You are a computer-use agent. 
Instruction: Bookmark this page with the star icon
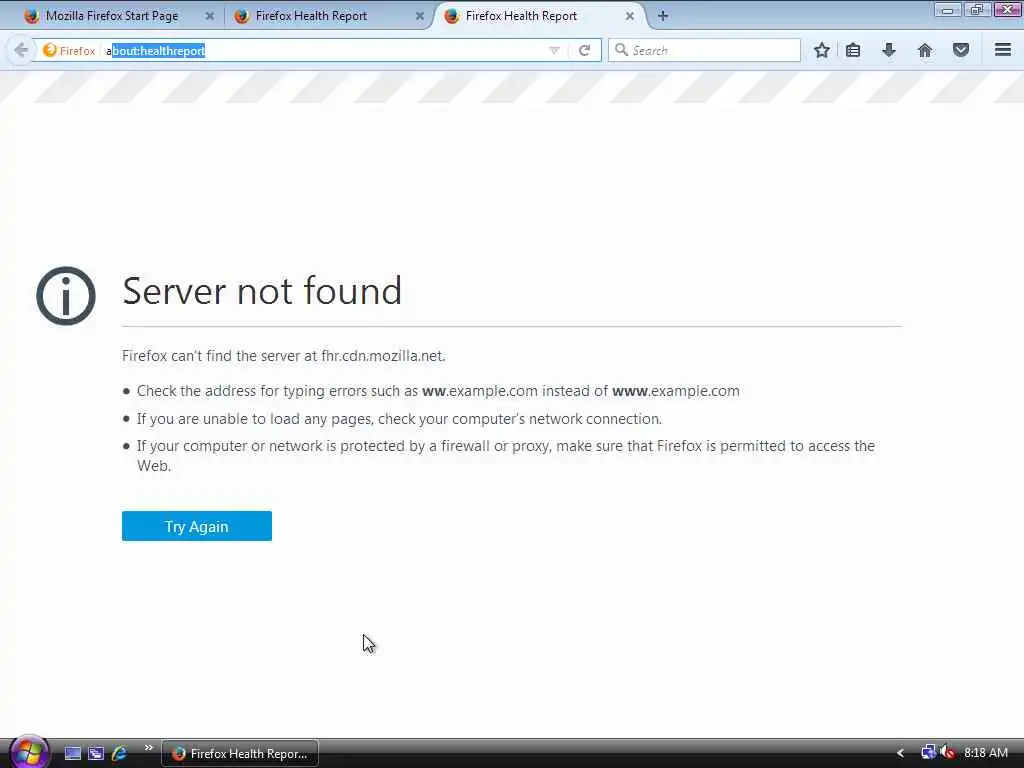tap(822, 50)
